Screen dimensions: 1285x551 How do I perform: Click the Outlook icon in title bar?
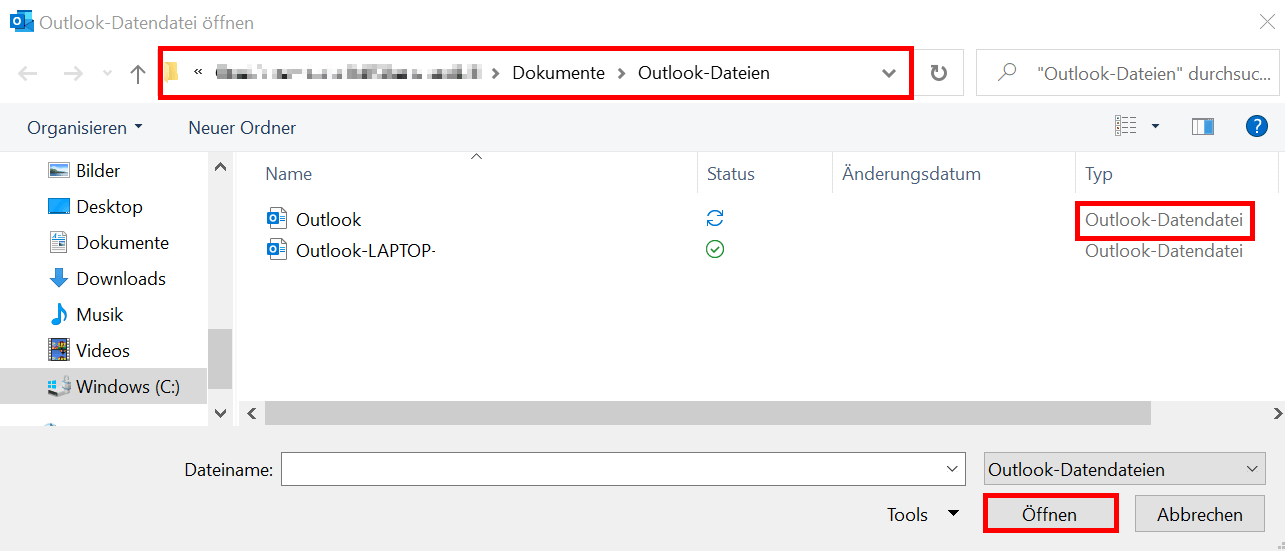(x=20, y=21)
